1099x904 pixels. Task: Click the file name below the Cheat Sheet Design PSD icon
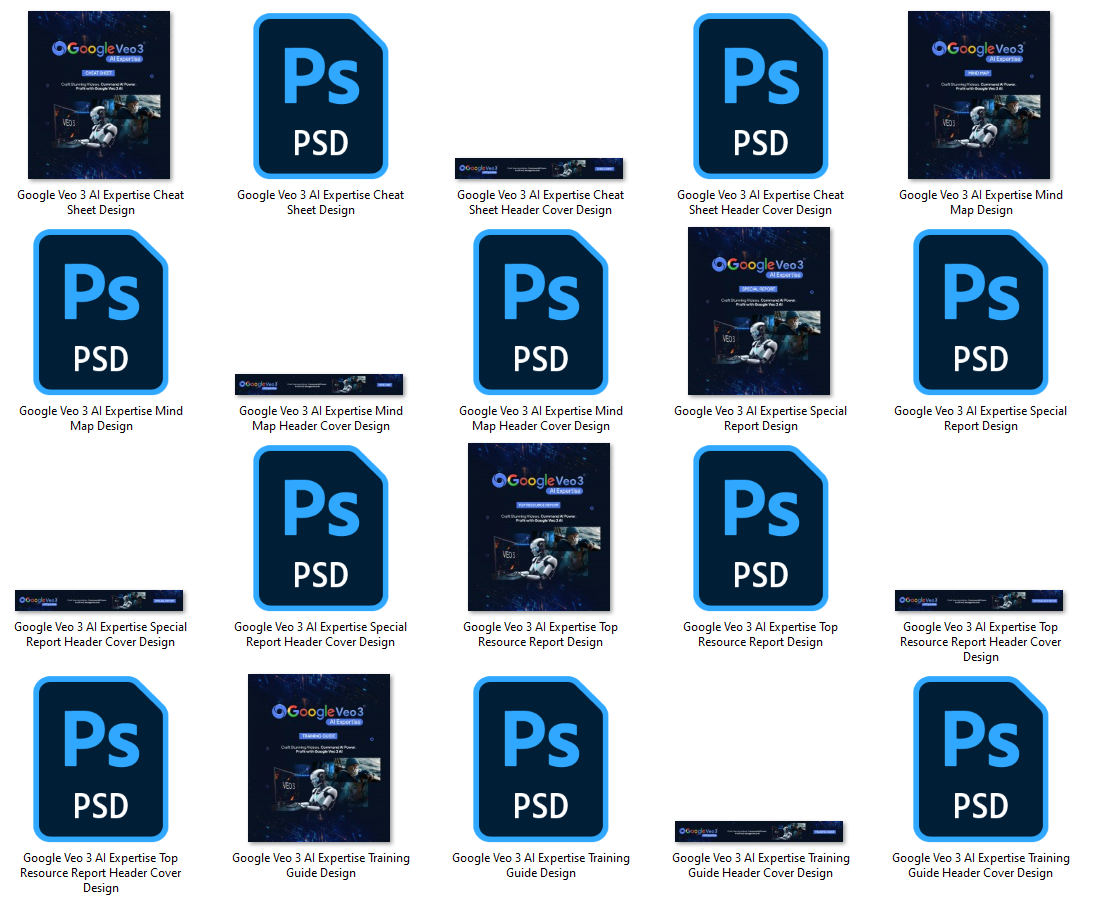point(320,203)
